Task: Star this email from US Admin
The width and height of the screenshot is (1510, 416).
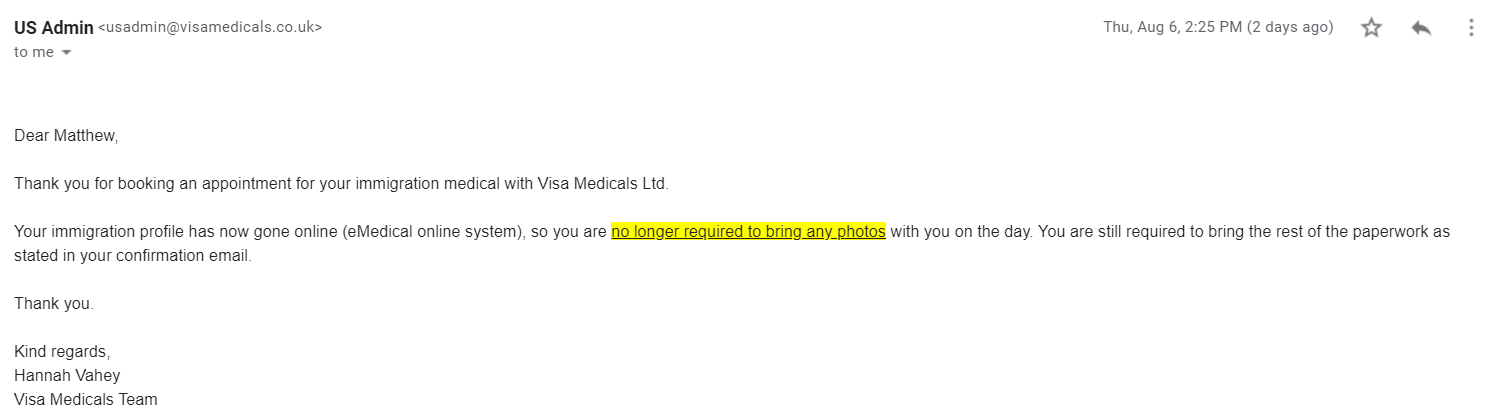Action: (1371, 28)
